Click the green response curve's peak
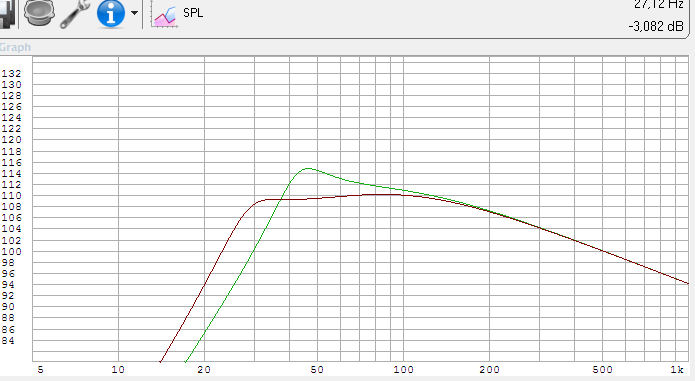This screenshot has height=381, width=695. click(308, 168)
